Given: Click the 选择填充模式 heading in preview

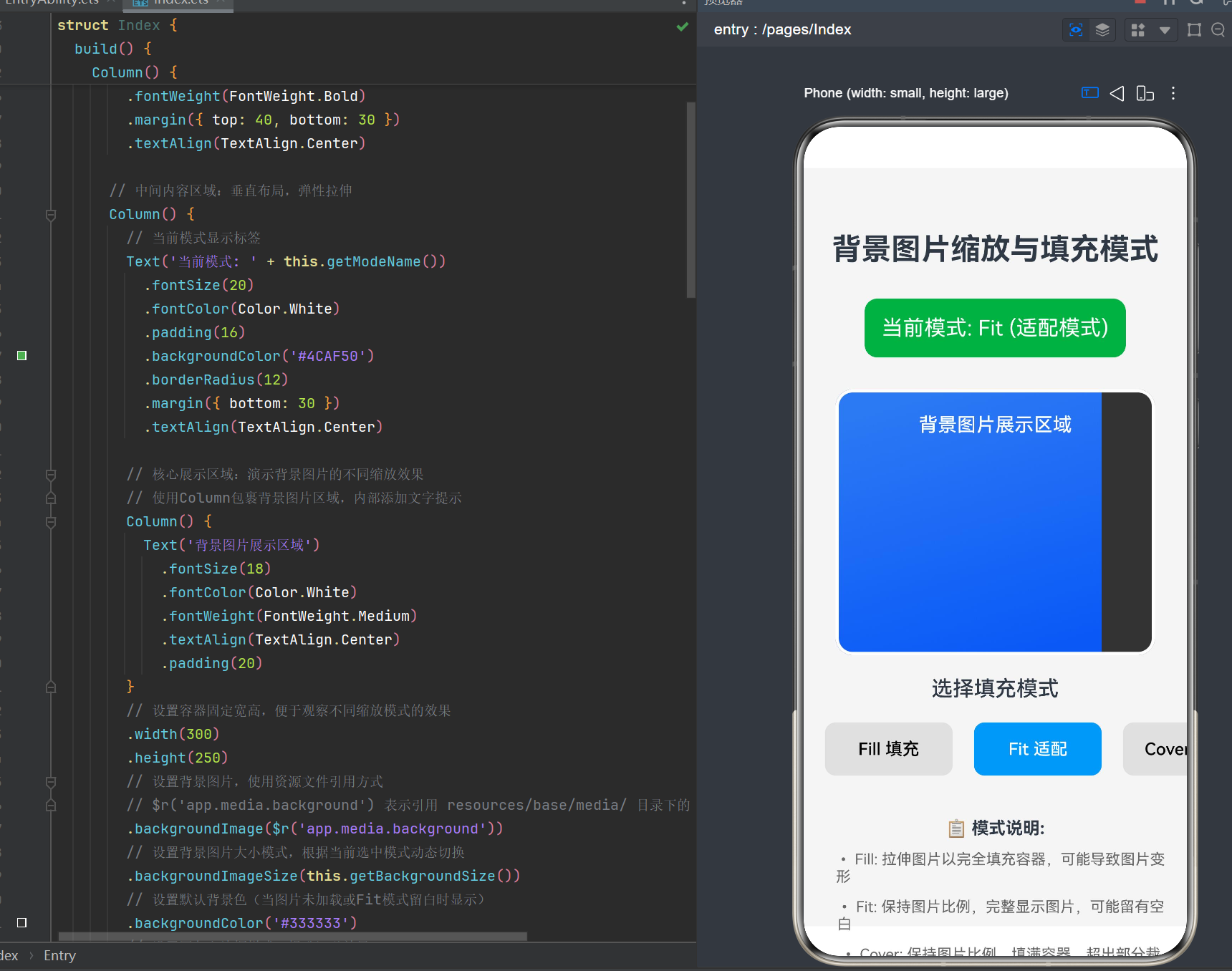Looking at the screenshot, I should click(995, 689).
